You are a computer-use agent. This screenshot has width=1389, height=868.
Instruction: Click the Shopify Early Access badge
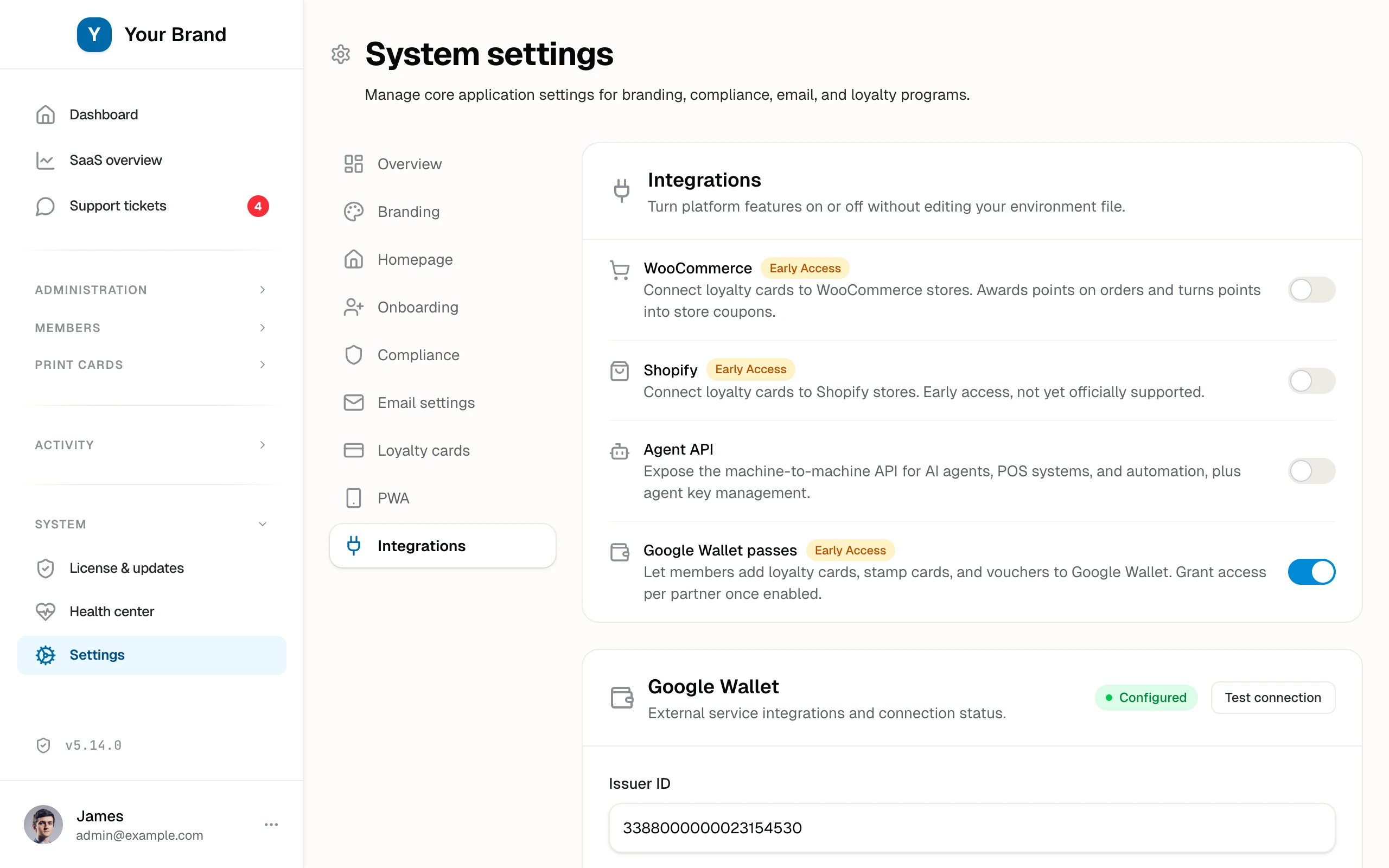click(x=750, y=369)
